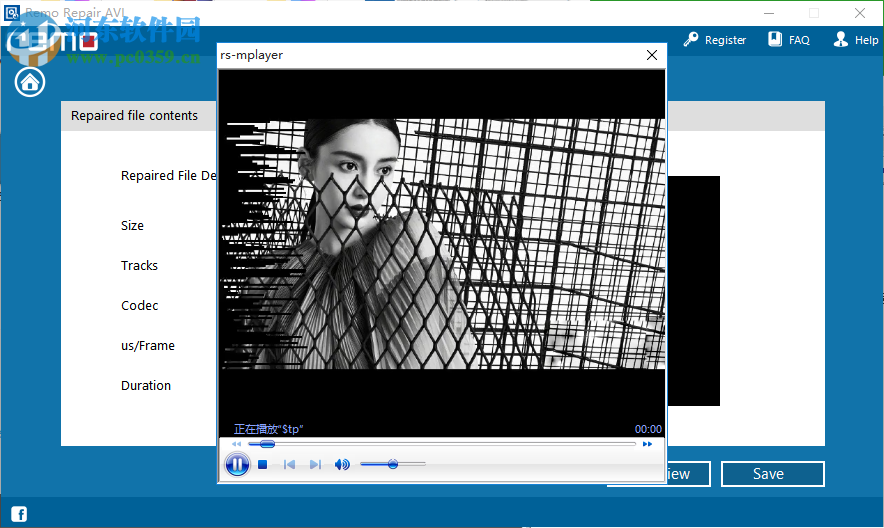The image size is (884, 528).
Task: Open the Help person icon
Action: click(841, 39)
